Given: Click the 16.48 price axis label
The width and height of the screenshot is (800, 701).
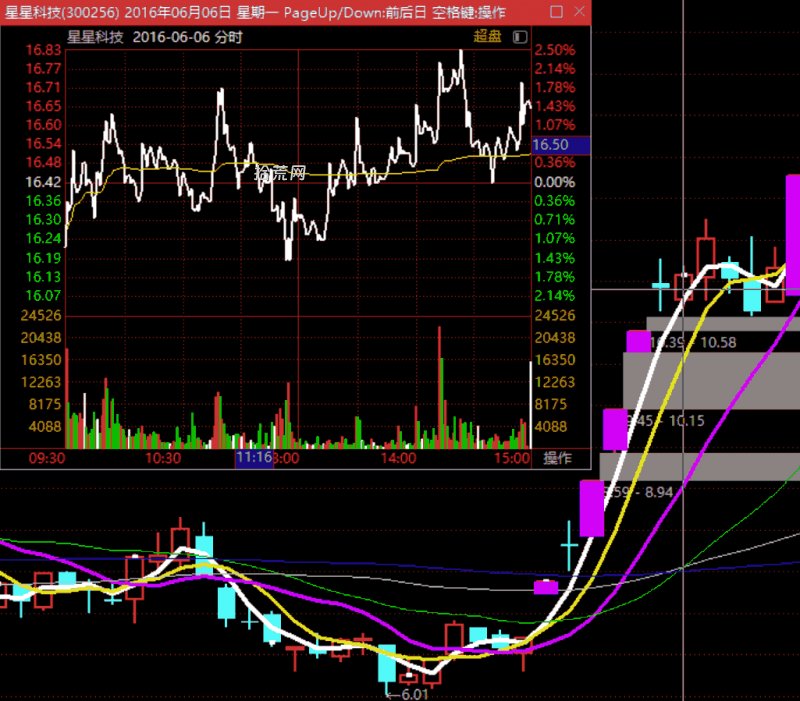Looking at the screenshot, I should click(43, 162).
